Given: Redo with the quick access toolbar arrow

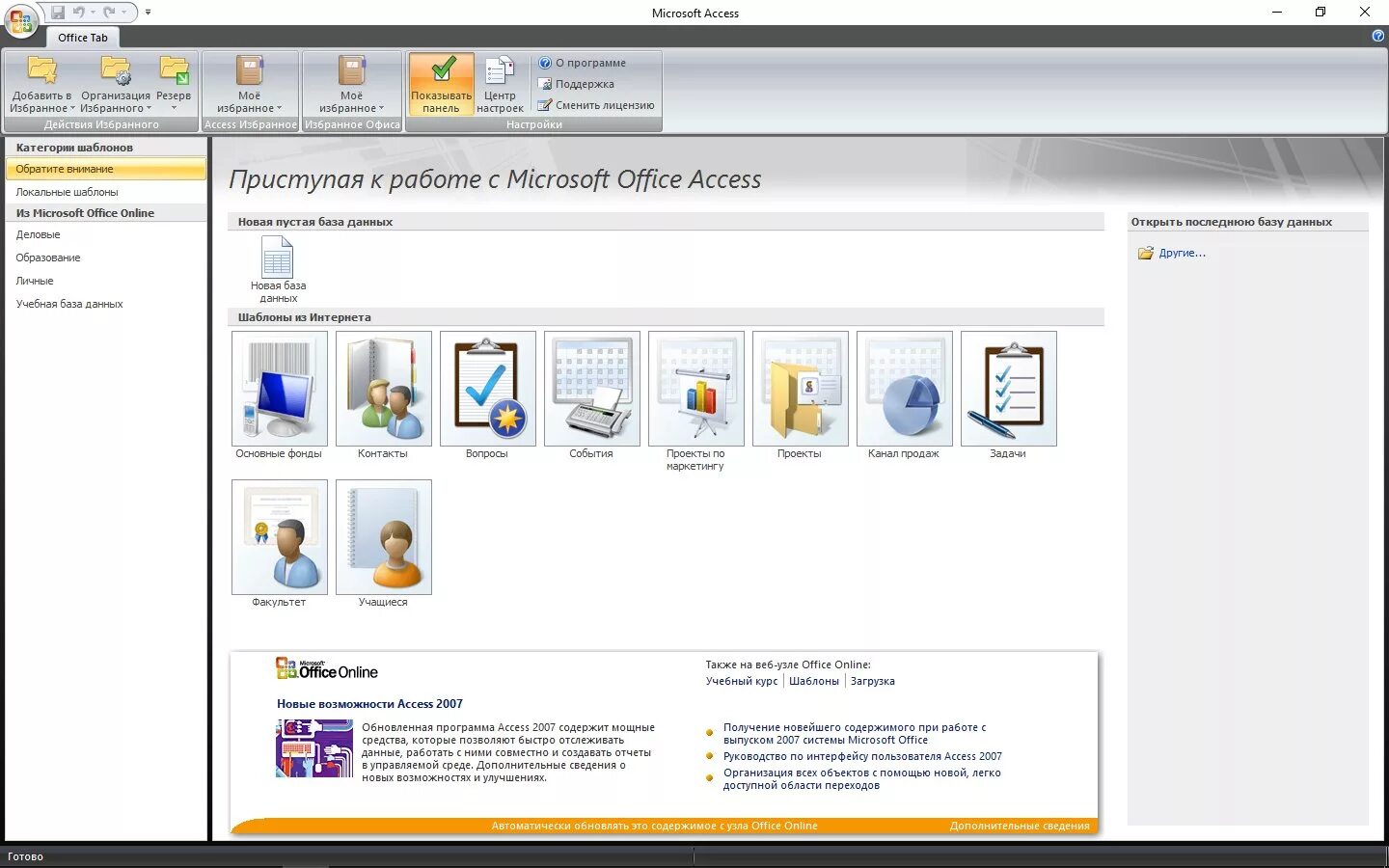Looking at the screenshot, I should pos(109,13).
